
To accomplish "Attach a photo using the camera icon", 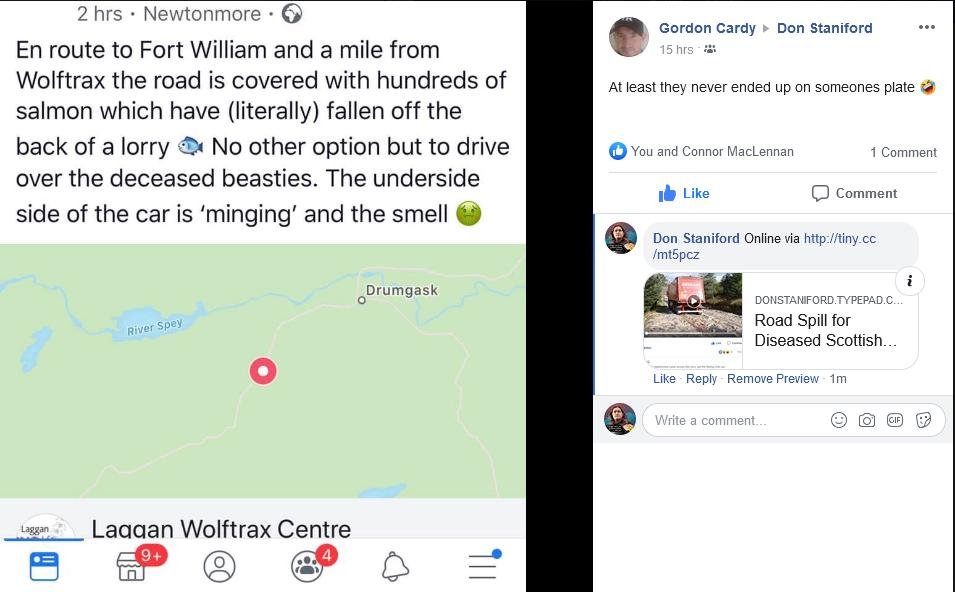I will tap(867, 420).
